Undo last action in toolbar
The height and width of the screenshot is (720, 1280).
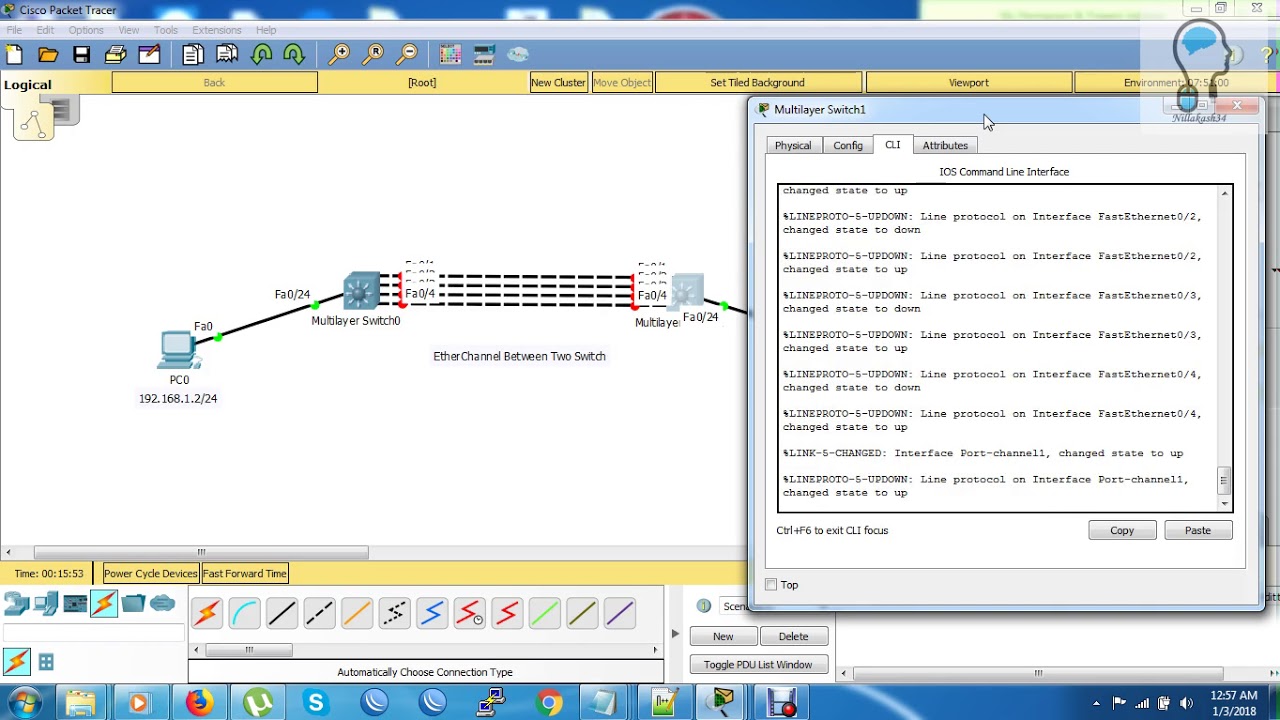click(261, 54)
